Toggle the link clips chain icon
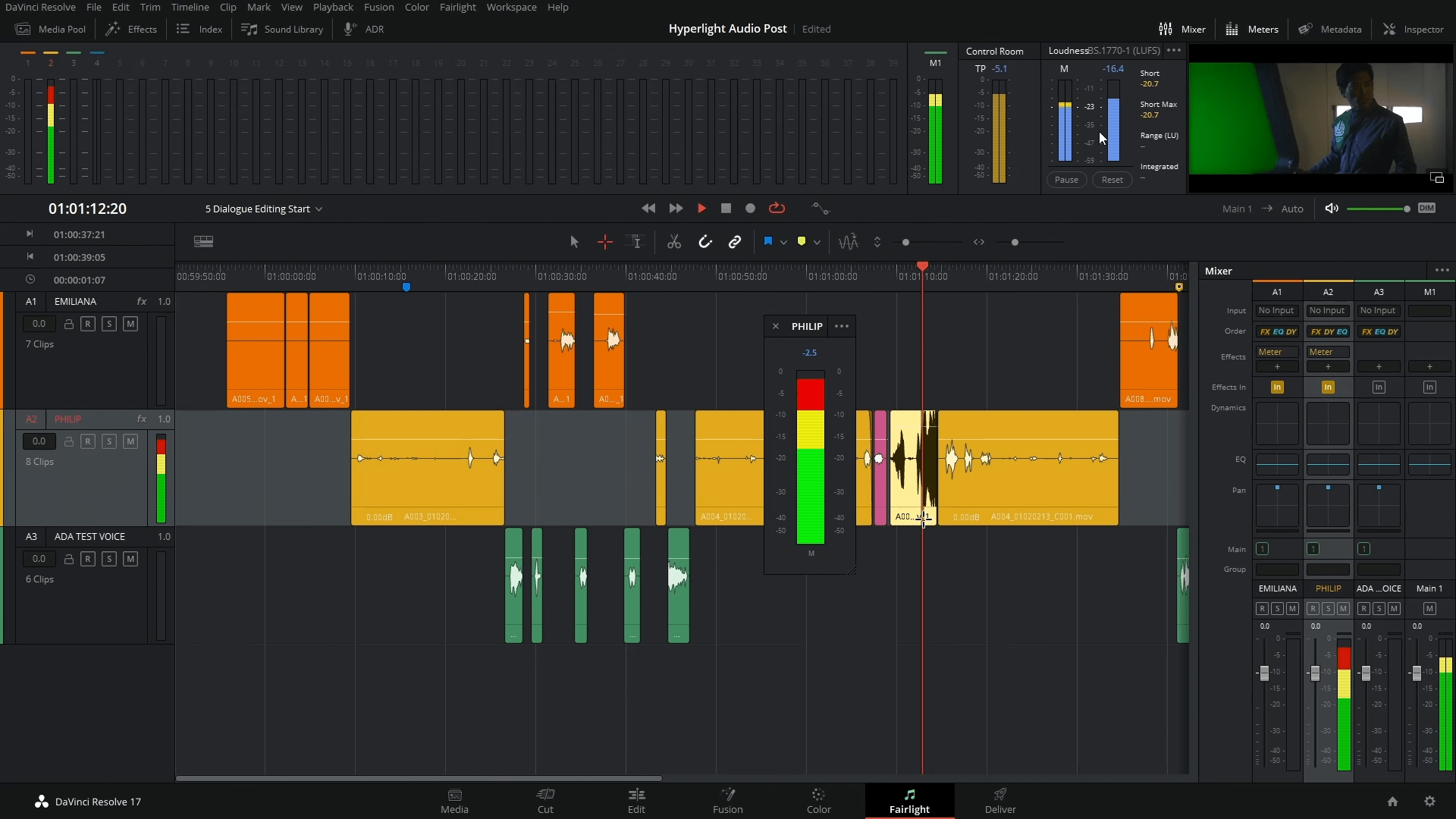The image size is (1456, 819). click(x=734, y=242)
